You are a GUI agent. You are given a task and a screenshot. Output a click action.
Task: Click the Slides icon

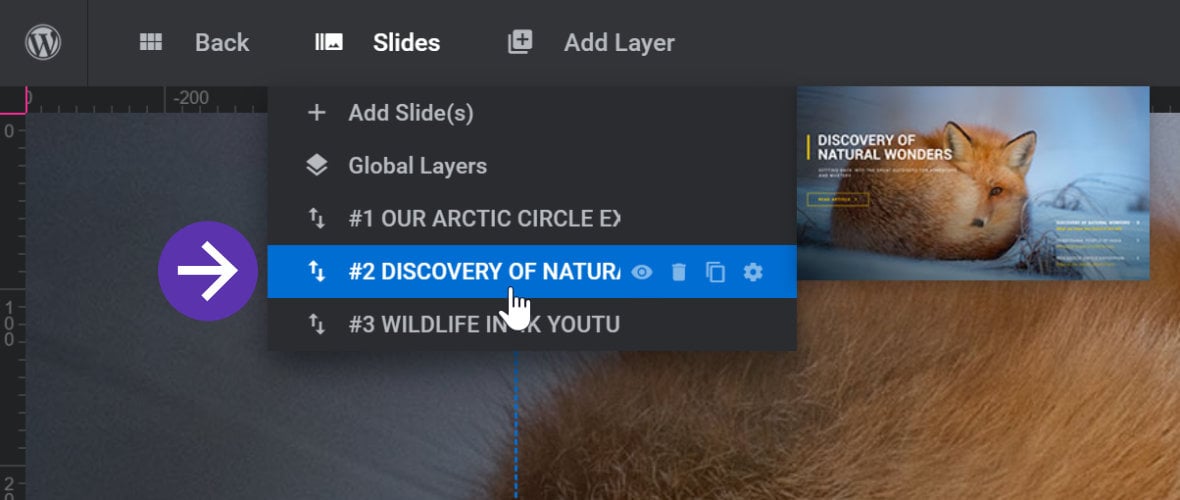(329, 42)
